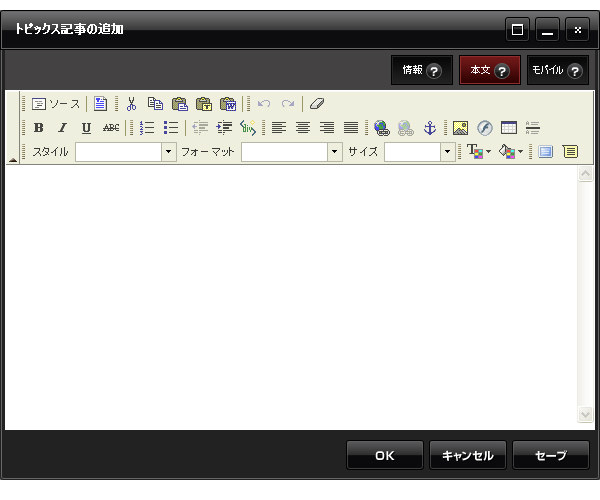600x500 pixels.
Task: Insert table icon
Action: (x=509, y=128)
